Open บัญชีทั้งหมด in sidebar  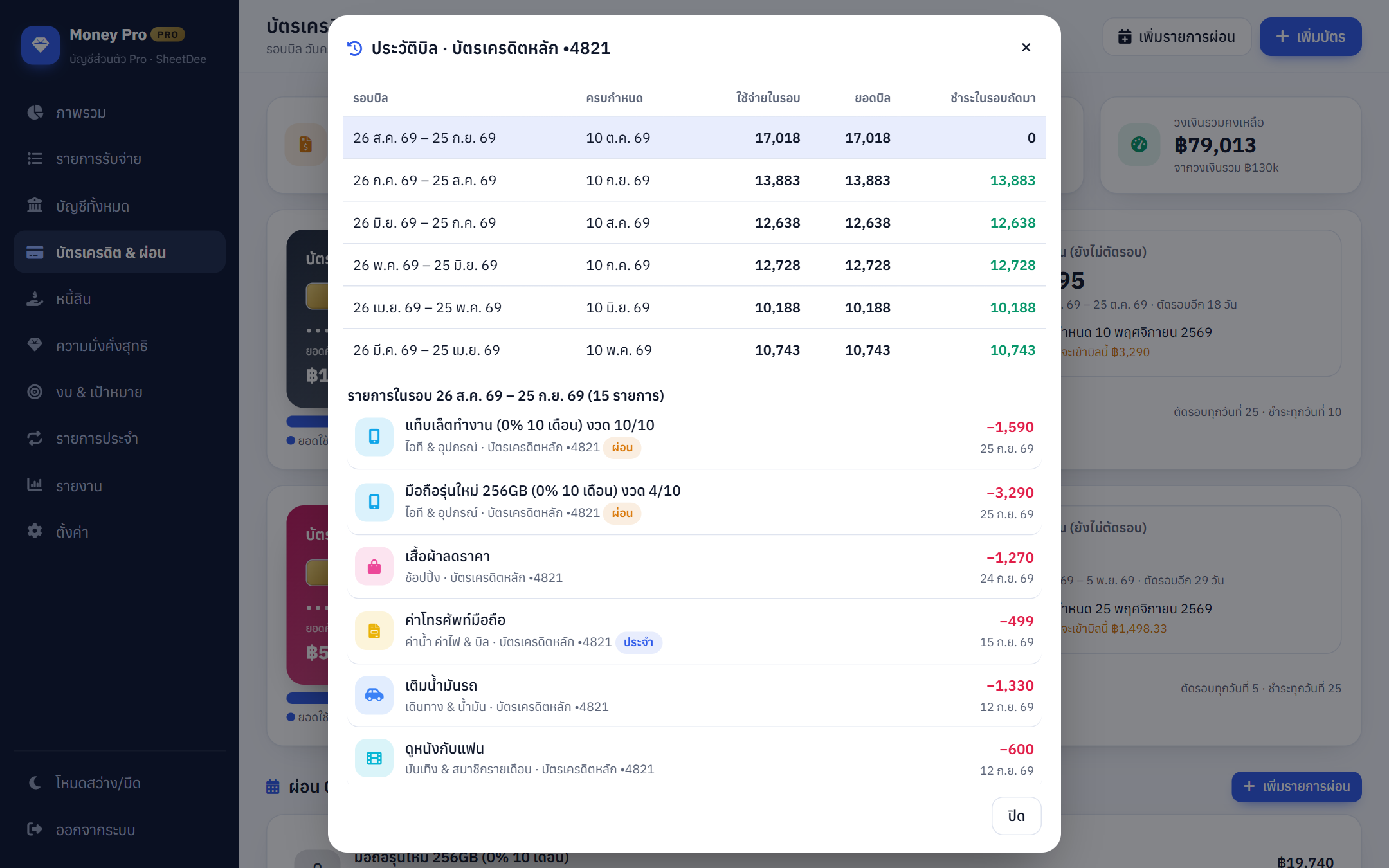[120, 206]
